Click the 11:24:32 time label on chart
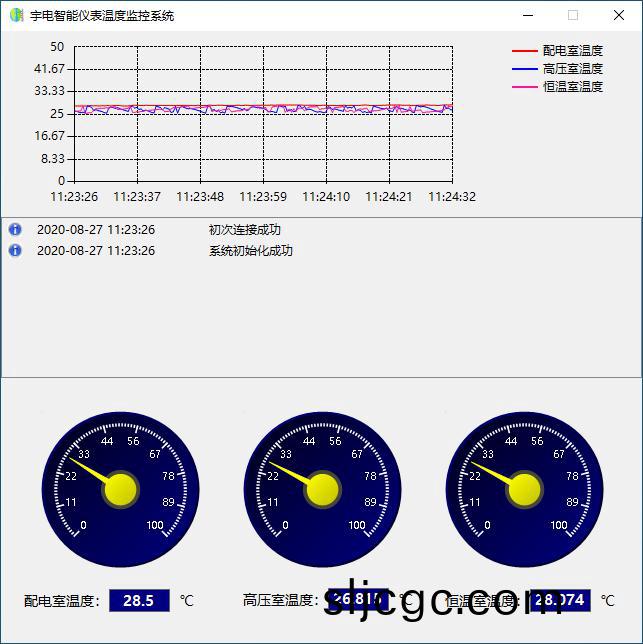The height and width of the screenshot is (644, 643). click(x=451, y=197)
